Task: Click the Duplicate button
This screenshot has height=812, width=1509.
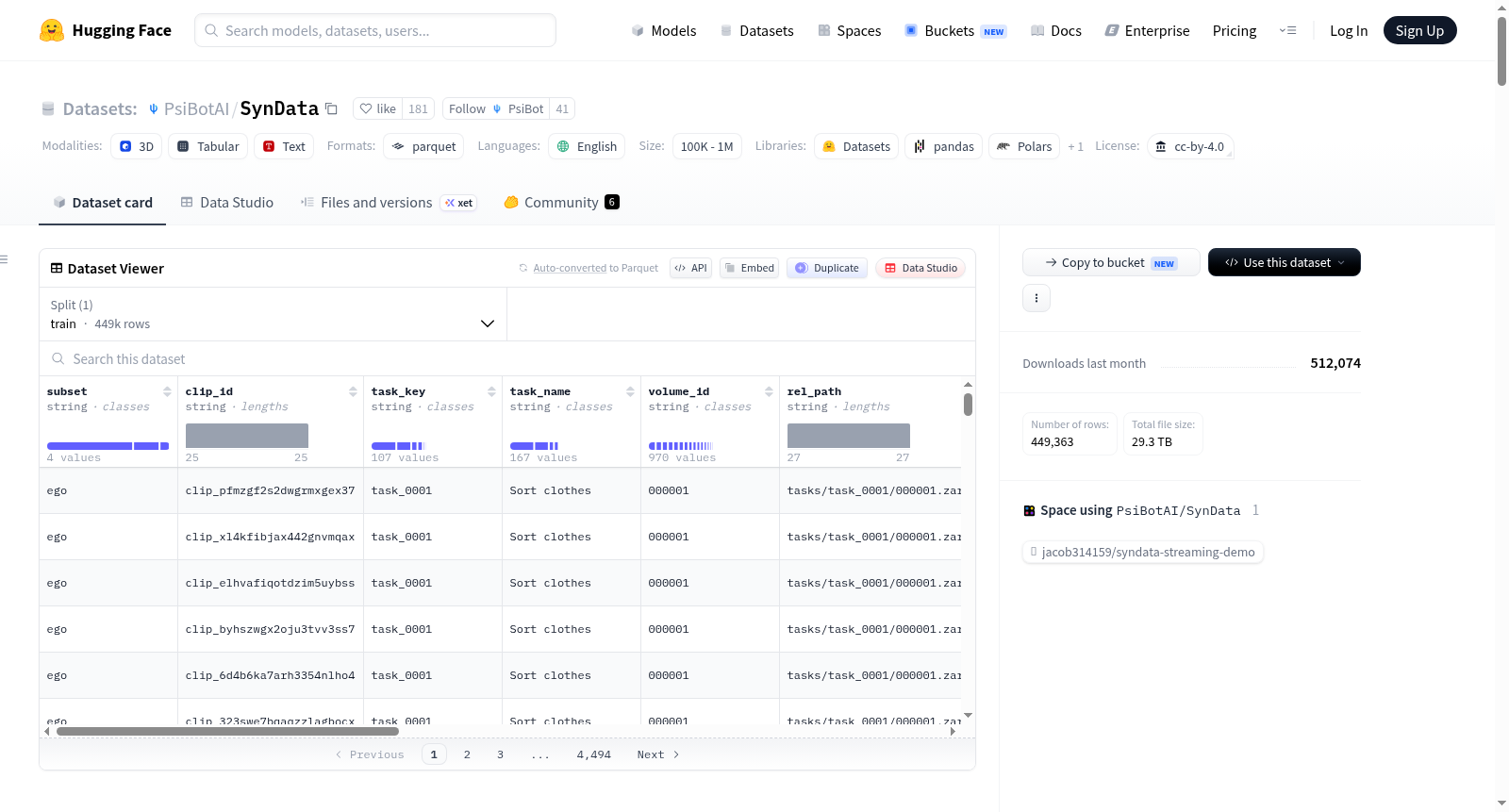Action: (827, 268)
